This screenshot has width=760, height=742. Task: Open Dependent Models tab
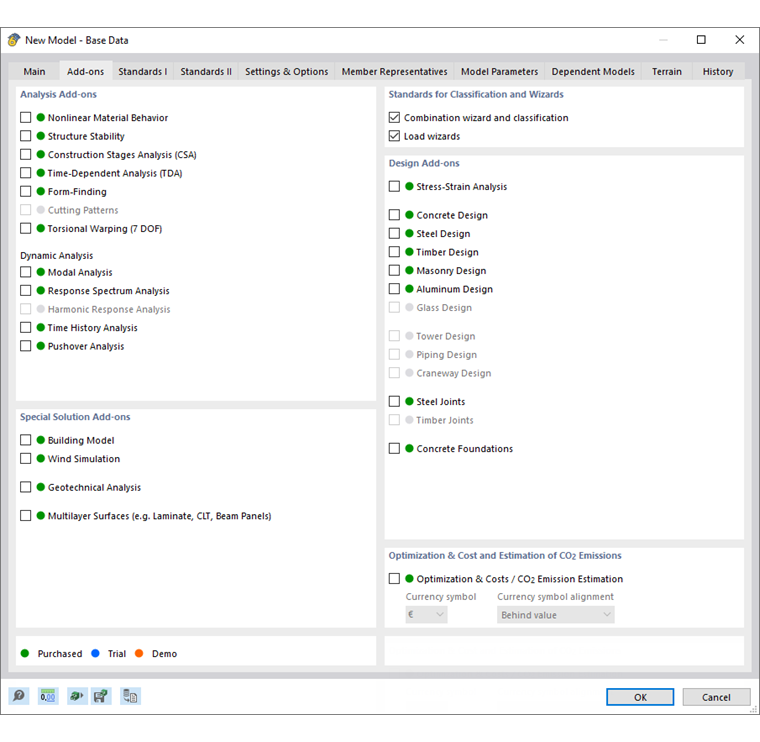point(593,71)
